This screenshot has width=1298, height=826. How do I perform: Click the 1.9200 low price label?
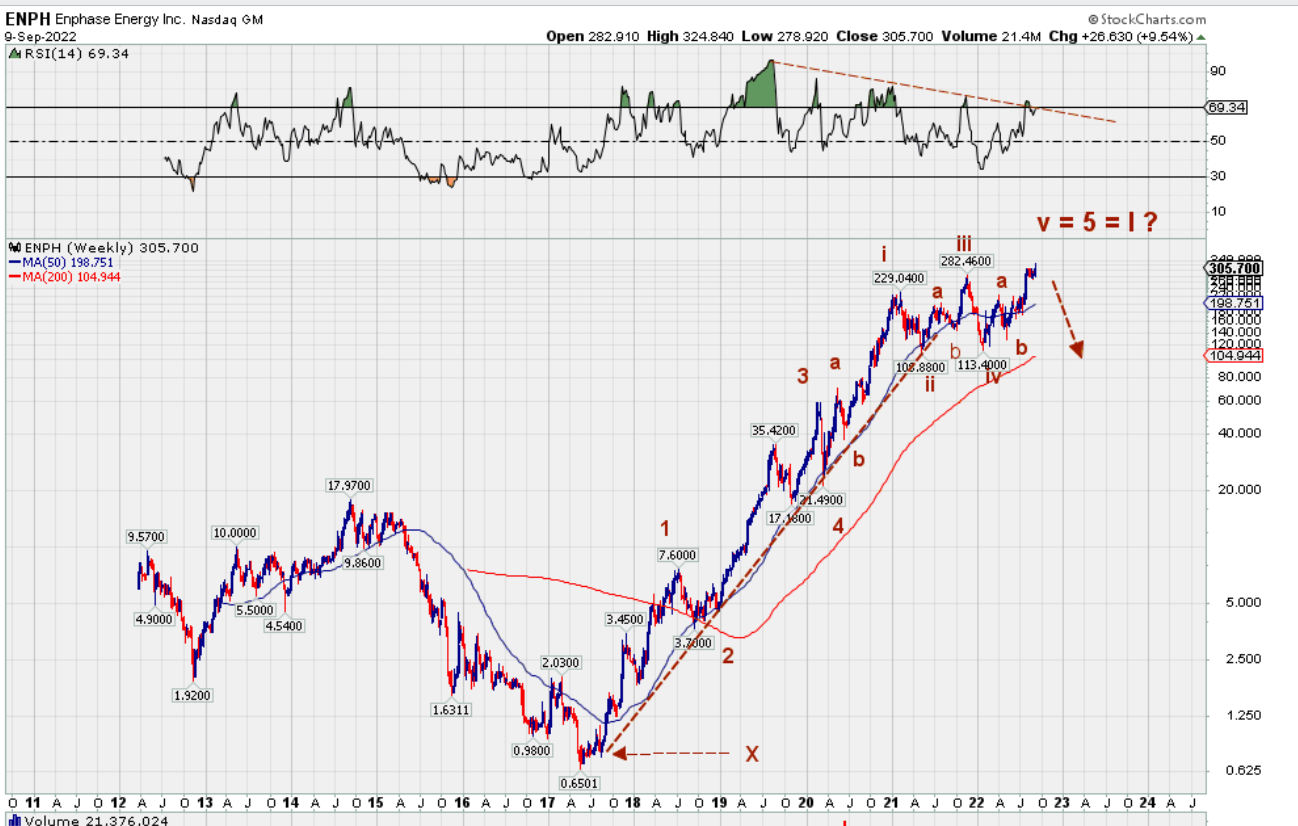[x=192, y=695]
